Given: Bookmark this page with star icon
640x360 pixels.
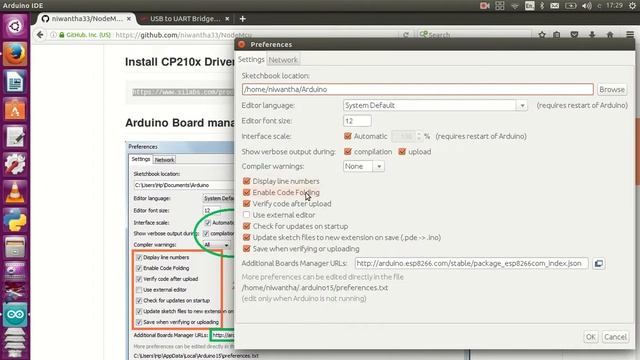Looking at the screenshot, I should point(542,35).
